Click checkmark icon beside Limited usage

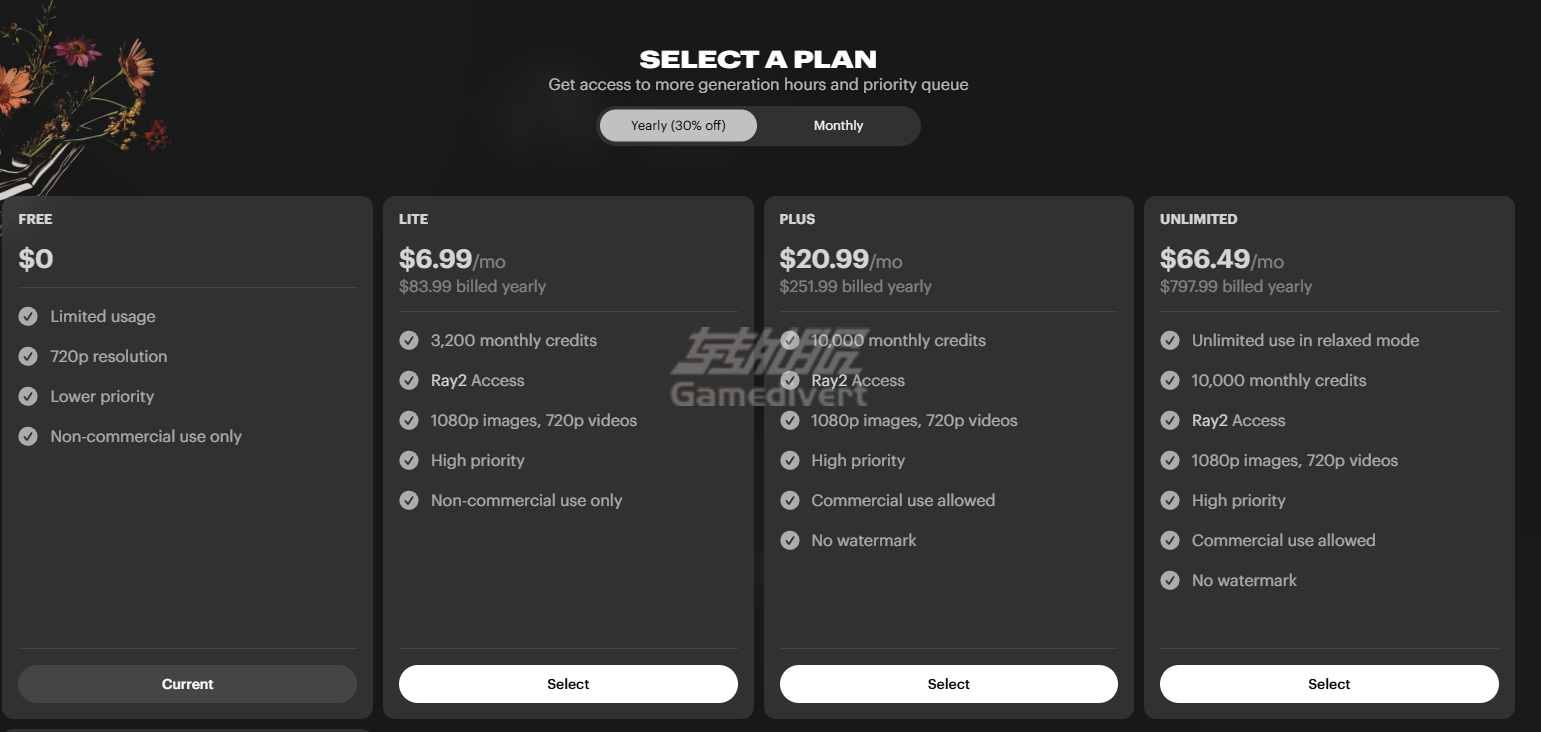[28, 316]
